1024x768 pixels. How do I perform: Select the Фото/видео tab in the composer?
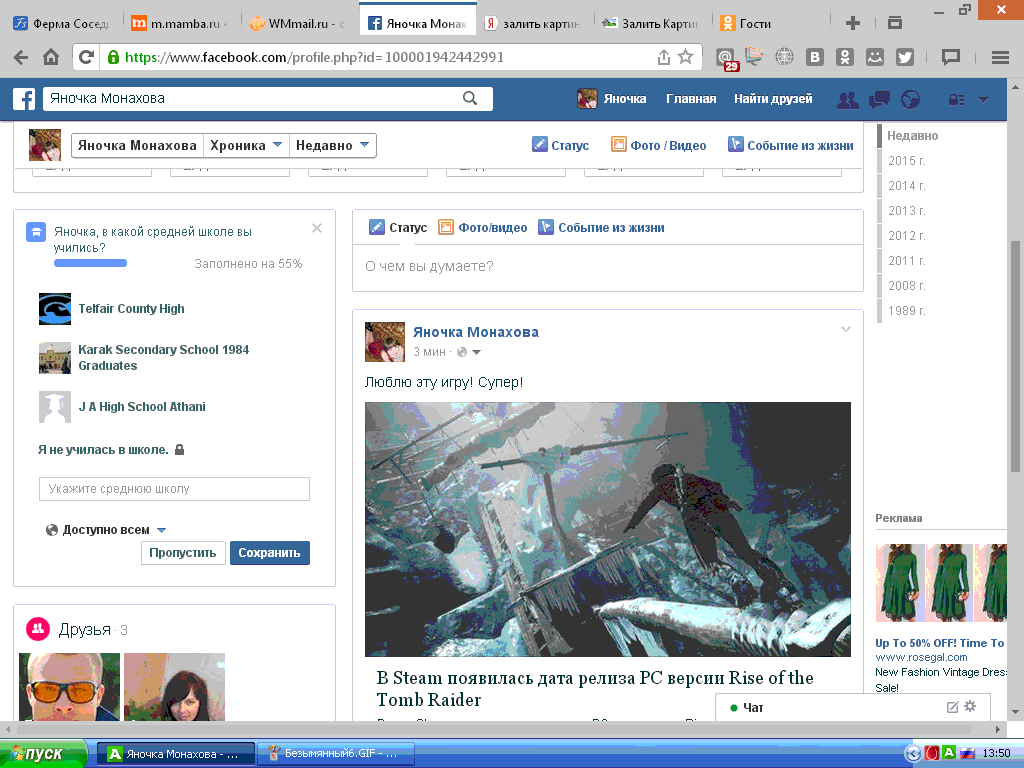tap(483, 227)
